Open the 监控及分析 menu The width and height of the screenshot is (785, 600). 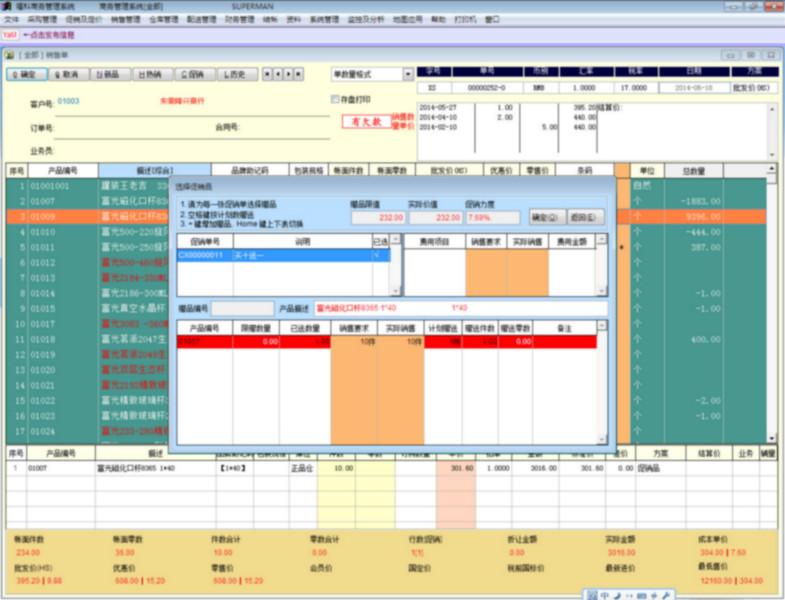pos(366,20)
